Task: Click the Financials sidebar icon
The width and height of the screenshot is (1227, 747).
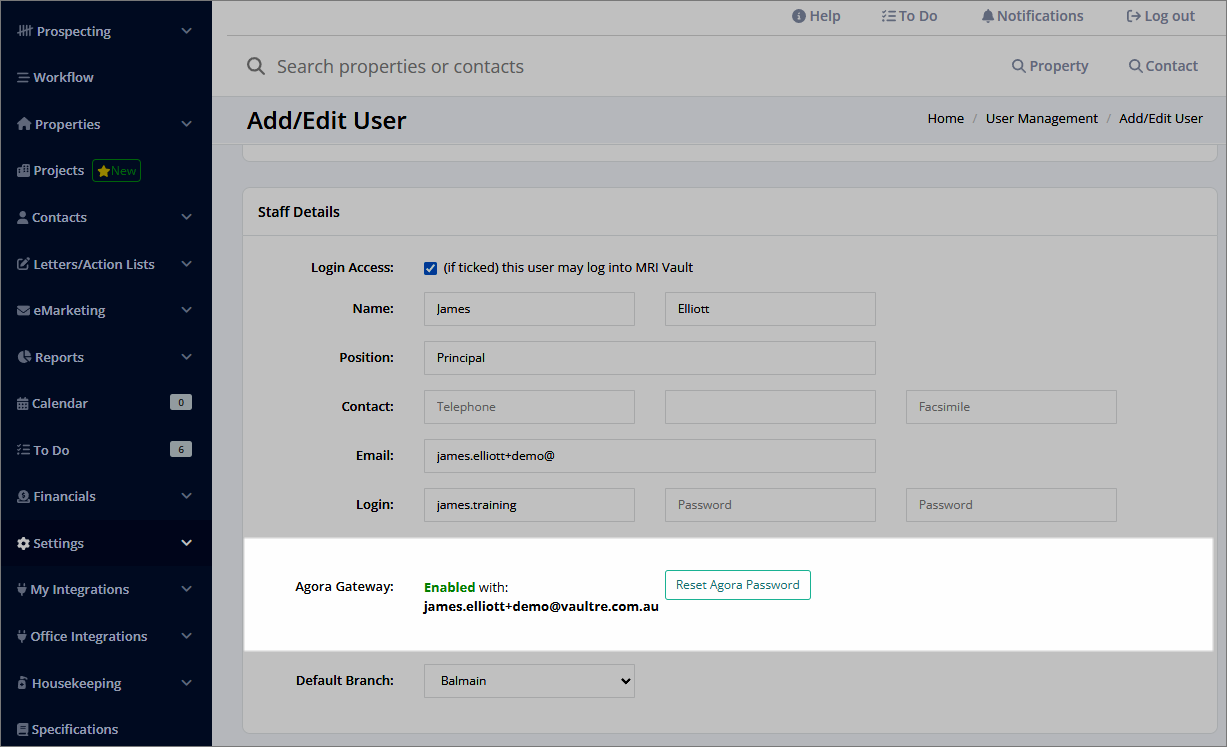Action: 22,496
